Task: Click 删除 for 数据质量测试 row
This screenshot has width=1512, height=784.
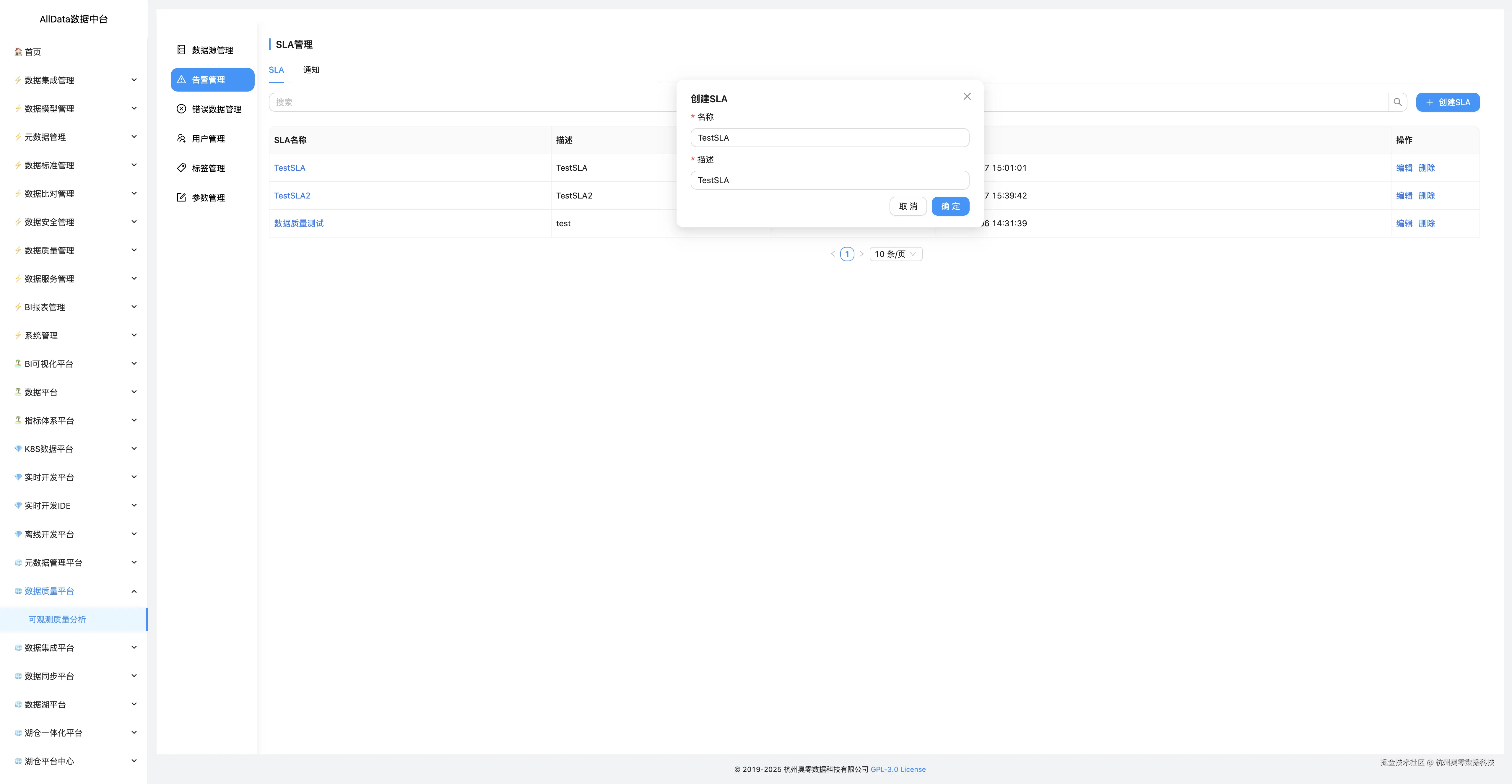Action: point(1426,224)
